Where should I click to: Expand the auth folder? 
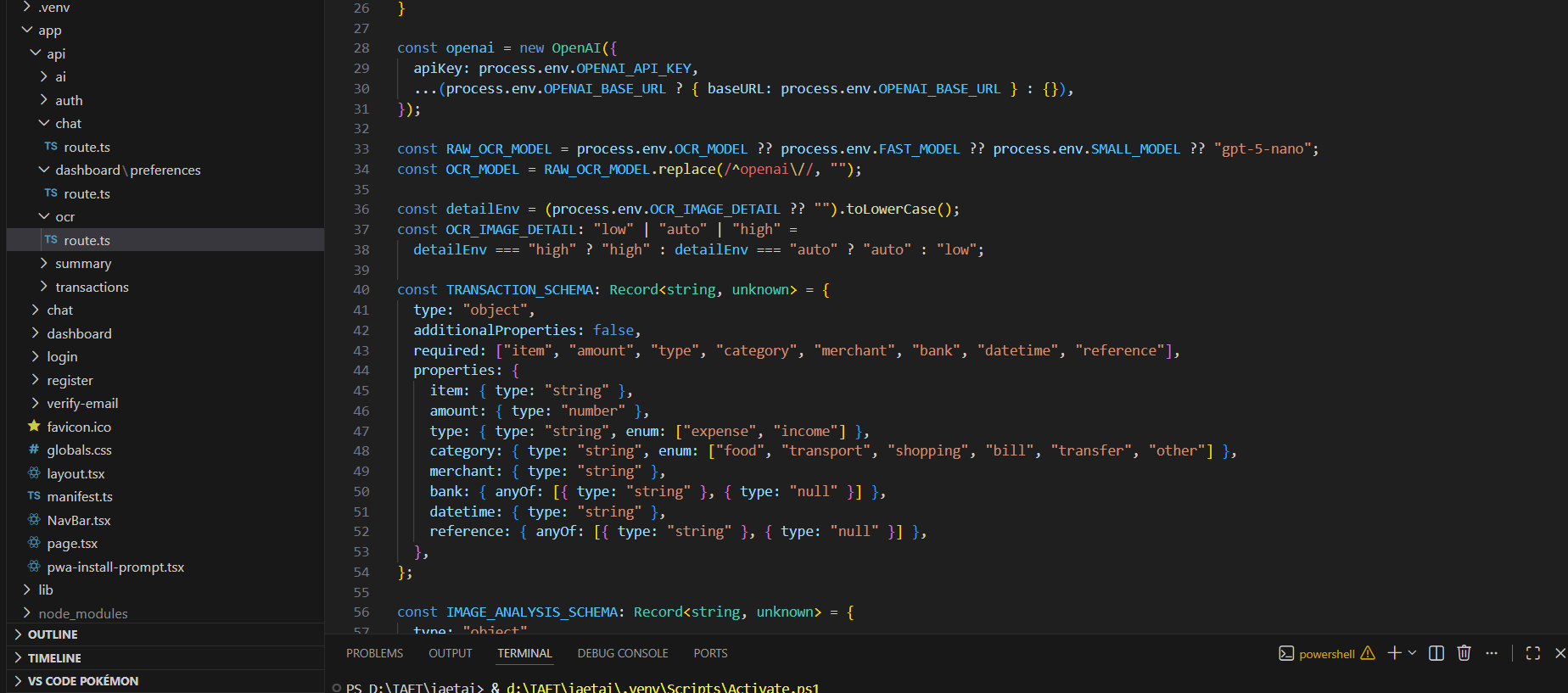(x=165, y=100)
